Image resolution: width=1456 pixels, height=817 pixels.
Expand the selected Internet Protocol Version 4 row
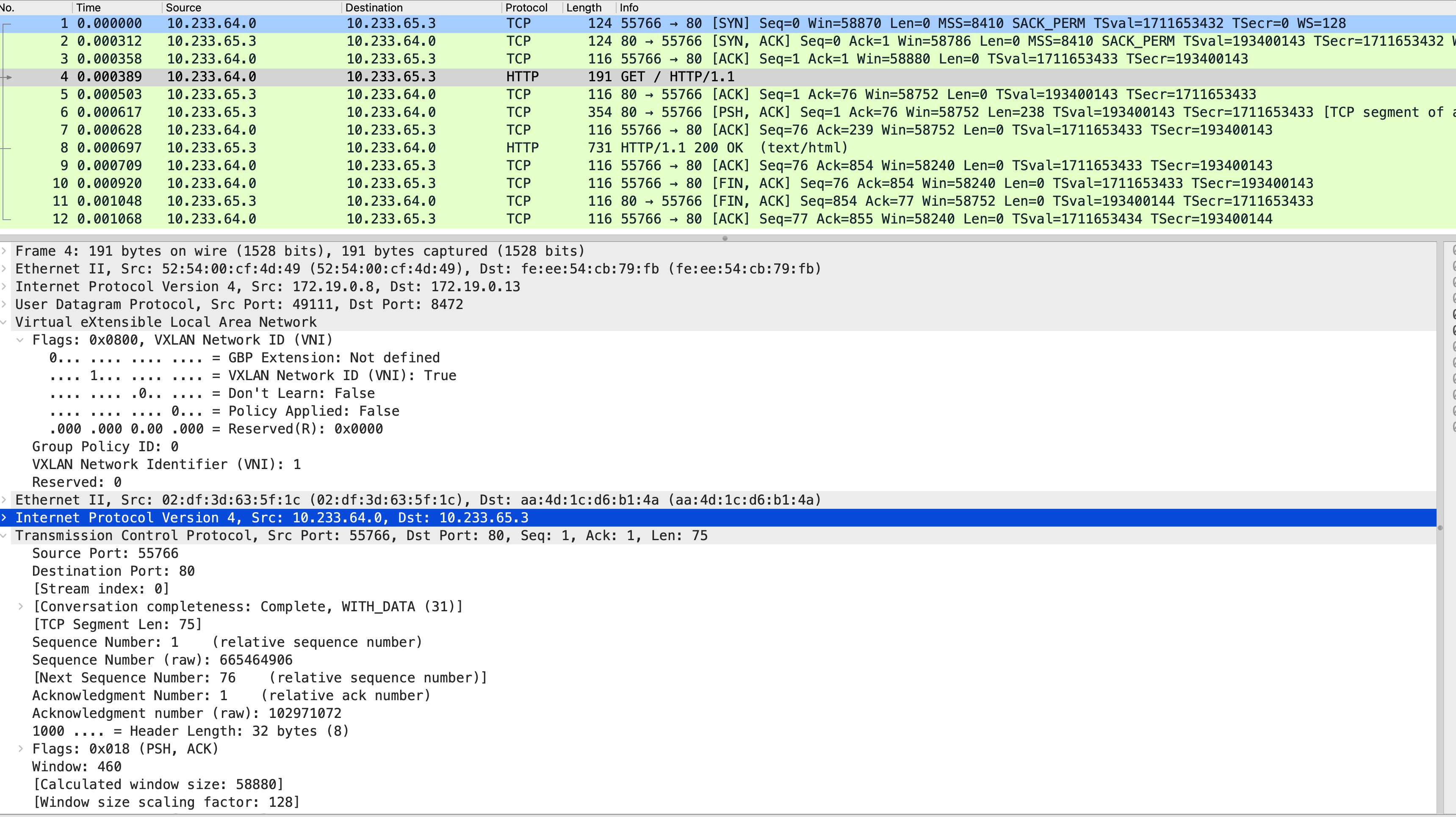pyautogui.click(x=5, y=518)
